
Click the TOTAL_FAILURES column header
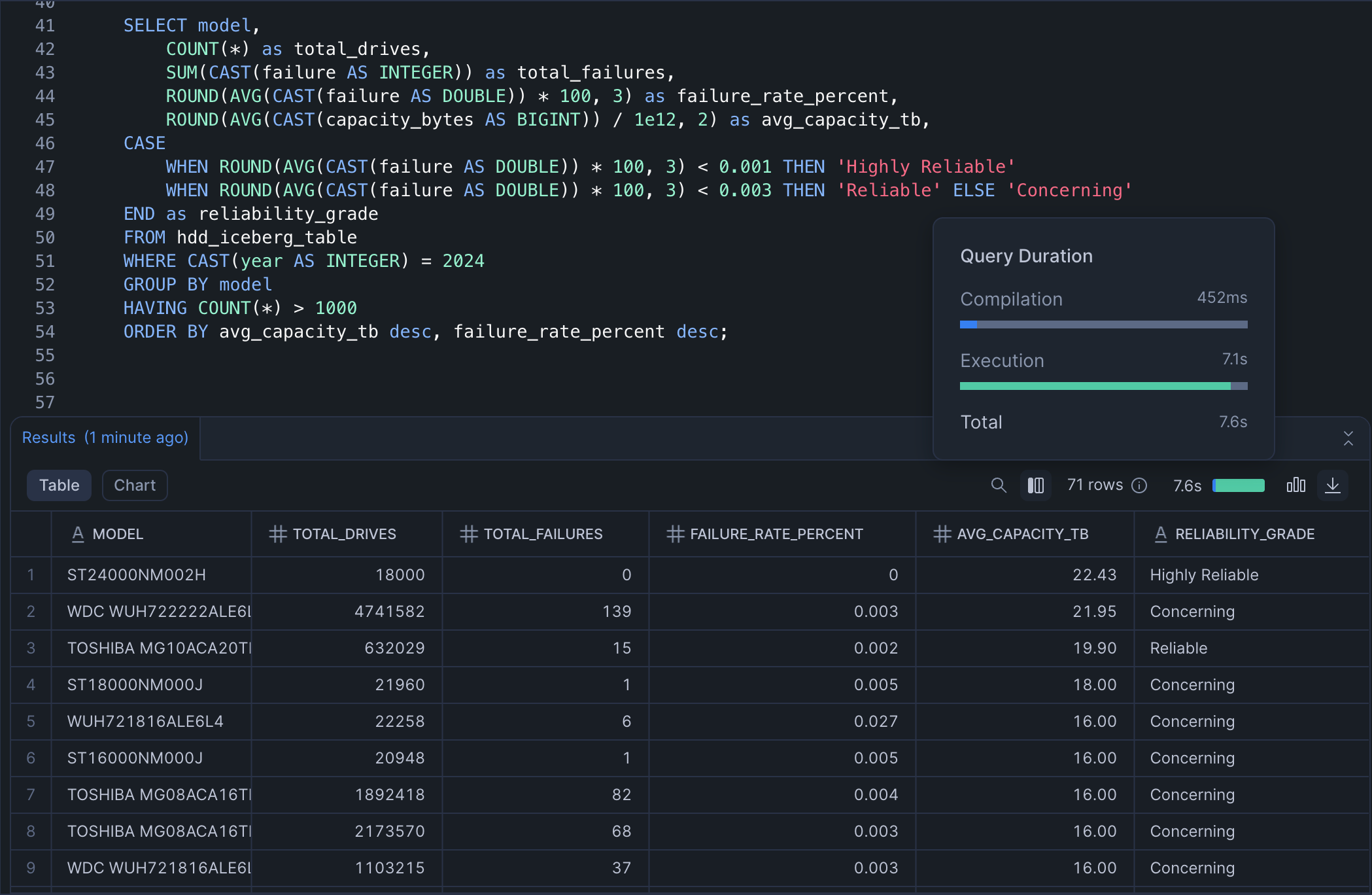click(x=543, y=535)
